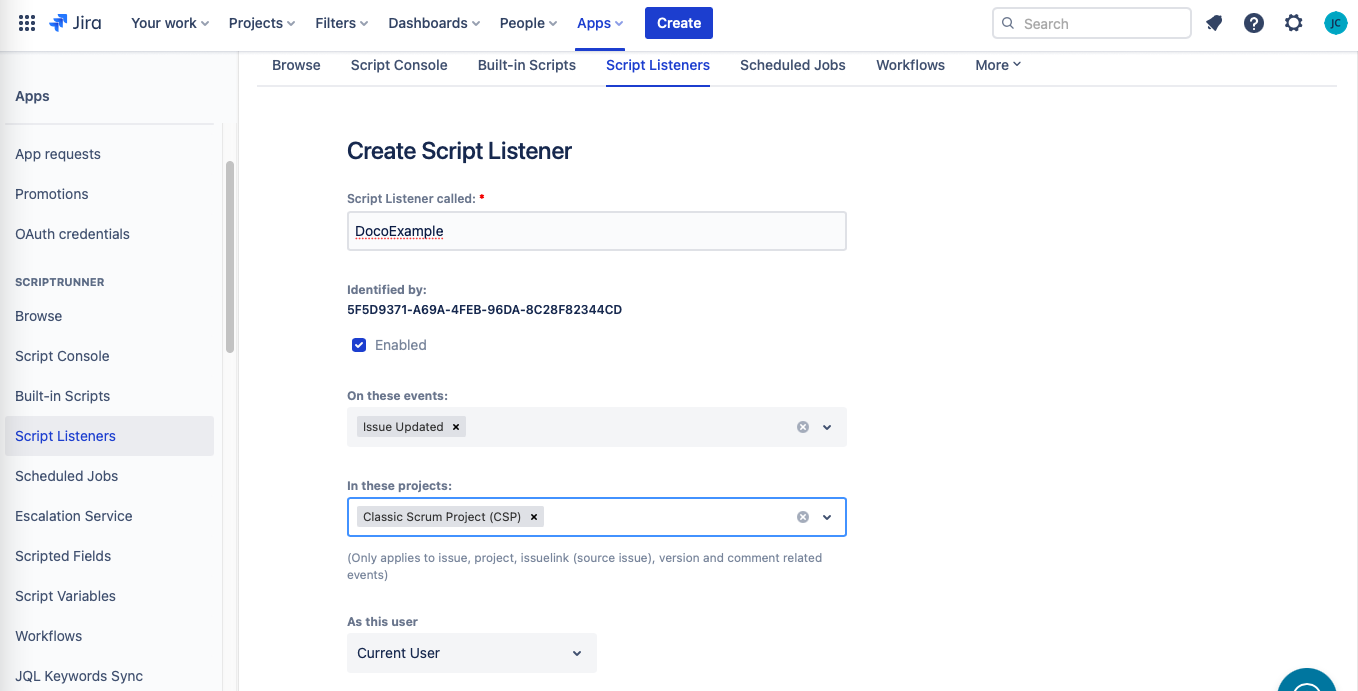Click the blue Create button

click(678, 23)
